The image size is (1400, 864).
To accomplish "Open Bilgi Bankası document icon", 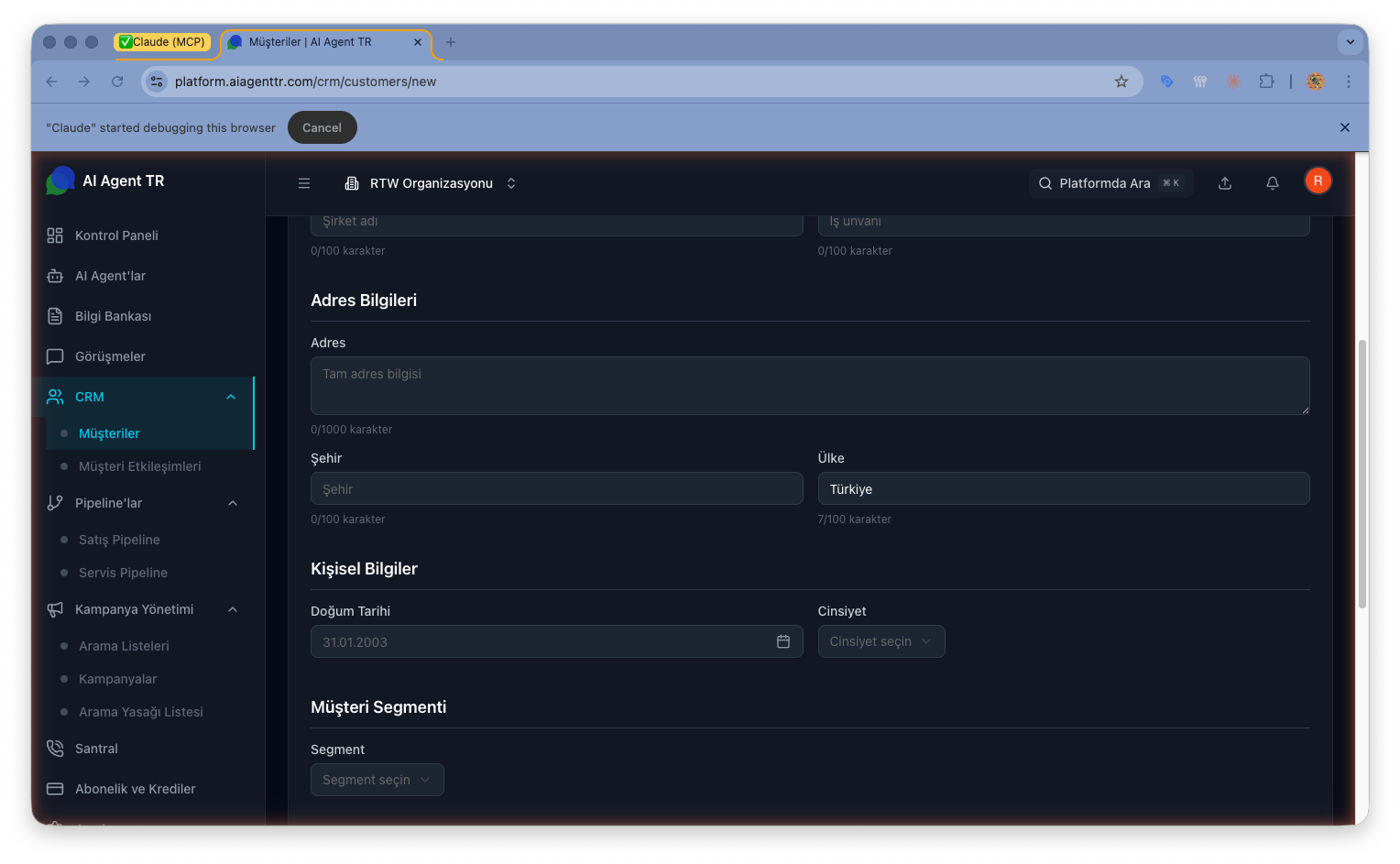I will coord(55,316).
